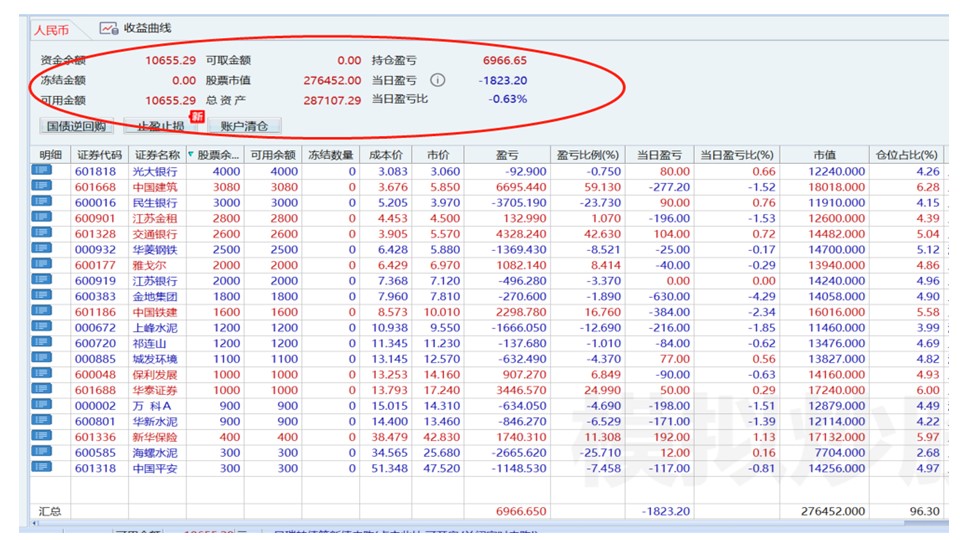The image size is (960, 540).
Task: Sort by 仓位占比(%) column header
Action: (907, 155)
